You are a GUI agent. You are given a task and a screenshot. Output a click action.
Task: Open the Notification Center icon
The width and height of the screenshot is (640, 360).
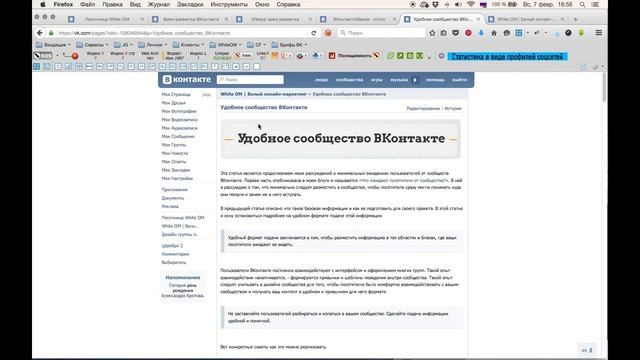coord(596,4)
